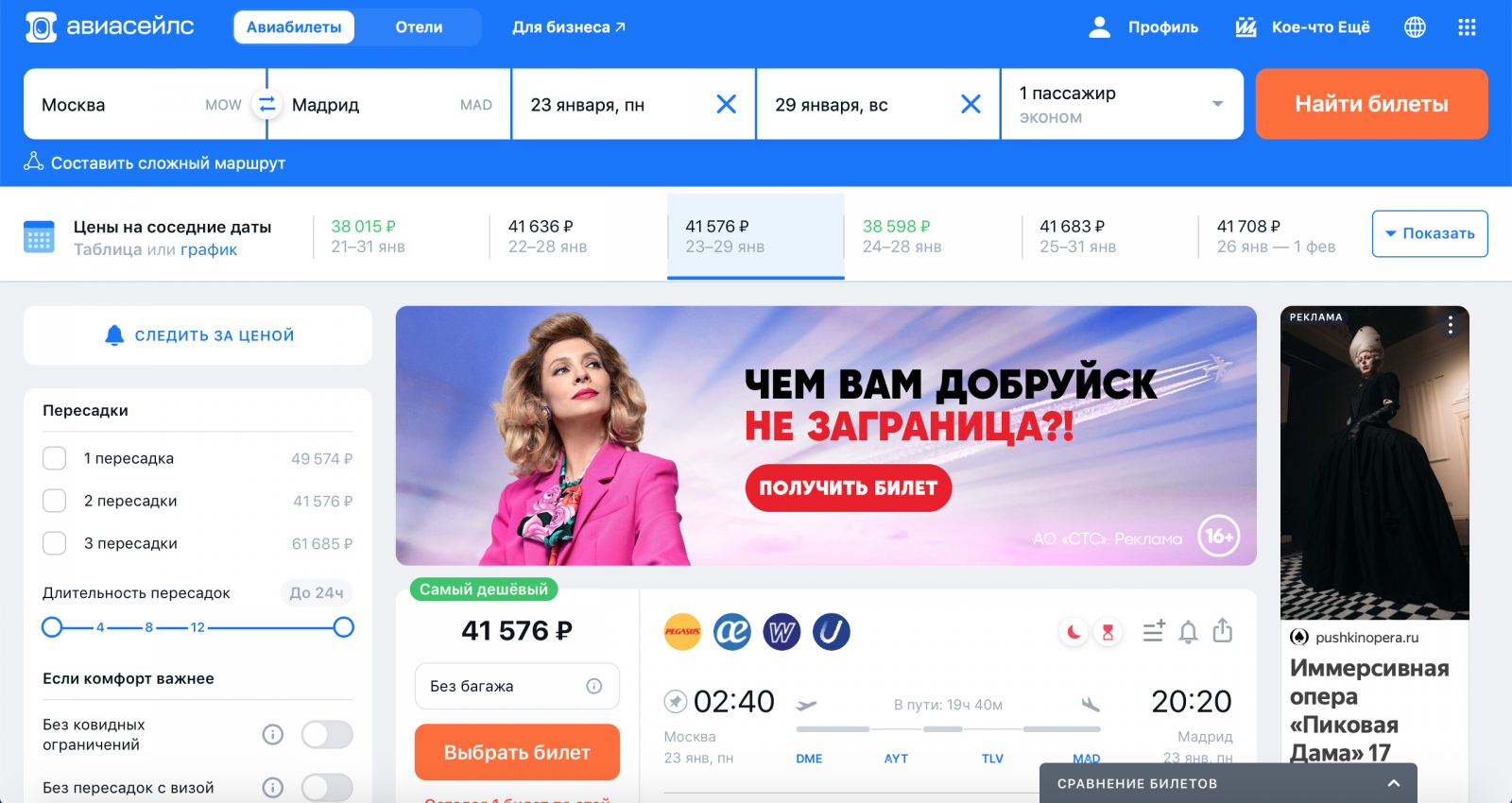Open the apps grid menu
This screenshot has height=803, width=1512.
[1467, 27]
